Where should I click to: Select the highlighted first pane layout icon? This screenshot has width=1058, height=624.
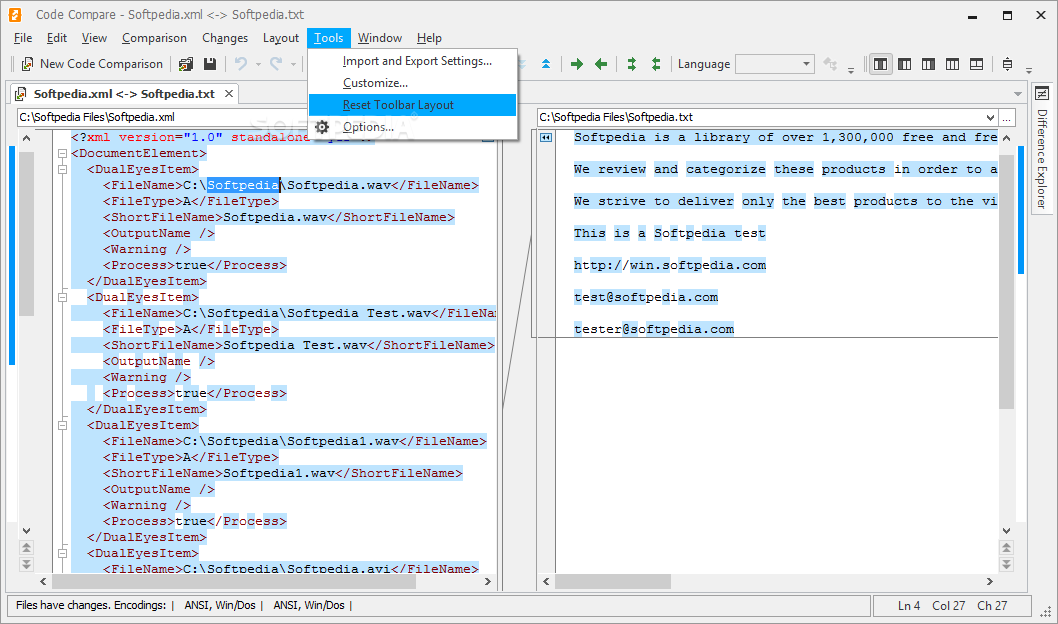(881, 64)
